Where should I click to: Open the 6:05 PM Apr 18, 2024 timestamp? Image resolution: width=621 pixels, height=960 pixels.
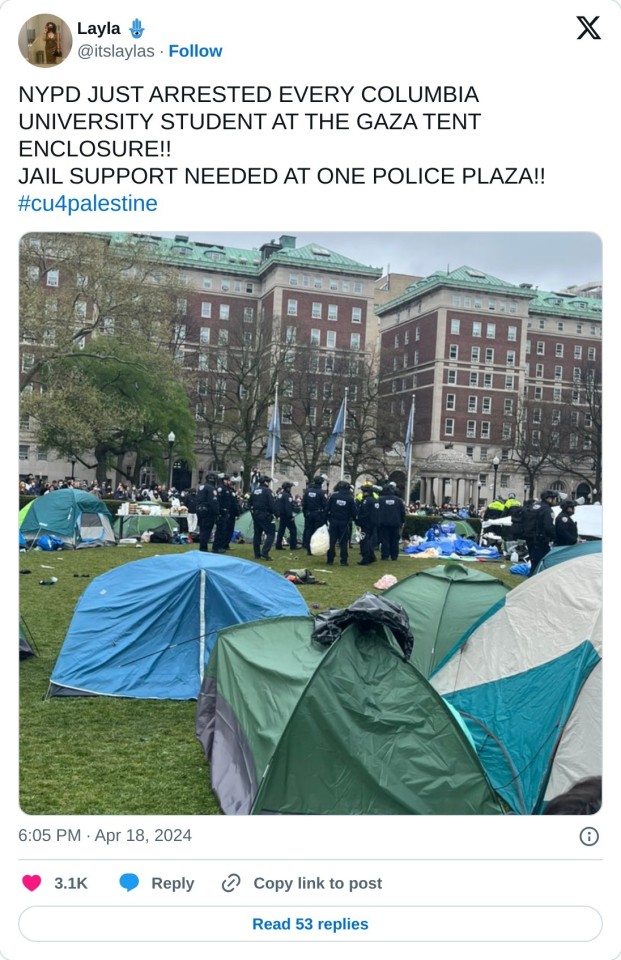[105, 836]
